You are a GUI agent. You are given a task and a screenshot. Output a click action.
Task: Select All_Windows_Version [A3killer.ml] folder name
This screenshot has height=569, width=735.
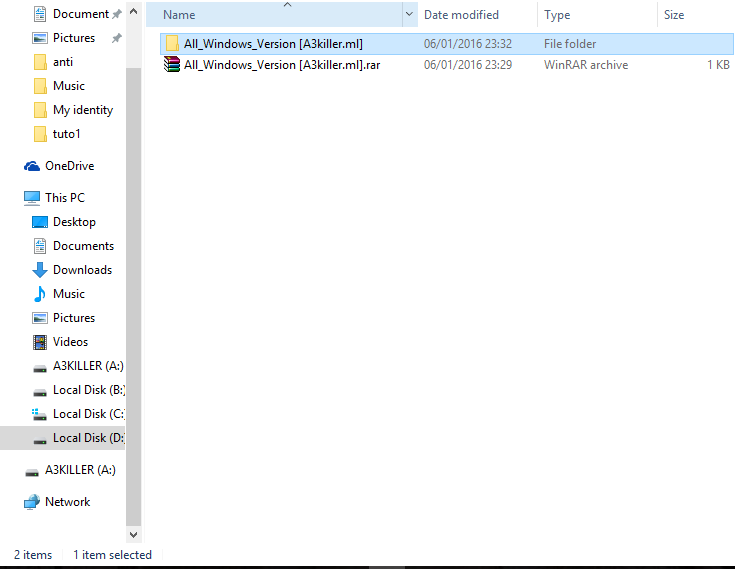pyautogui.click(x=273, y=44)
